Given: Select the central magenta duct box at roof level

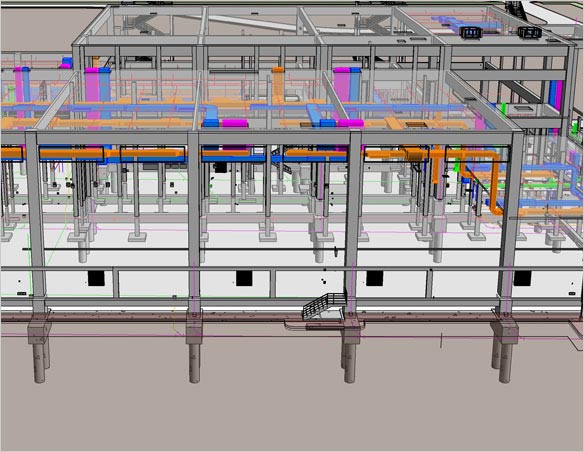Looking at the screenshot, I should click(235, 123).
